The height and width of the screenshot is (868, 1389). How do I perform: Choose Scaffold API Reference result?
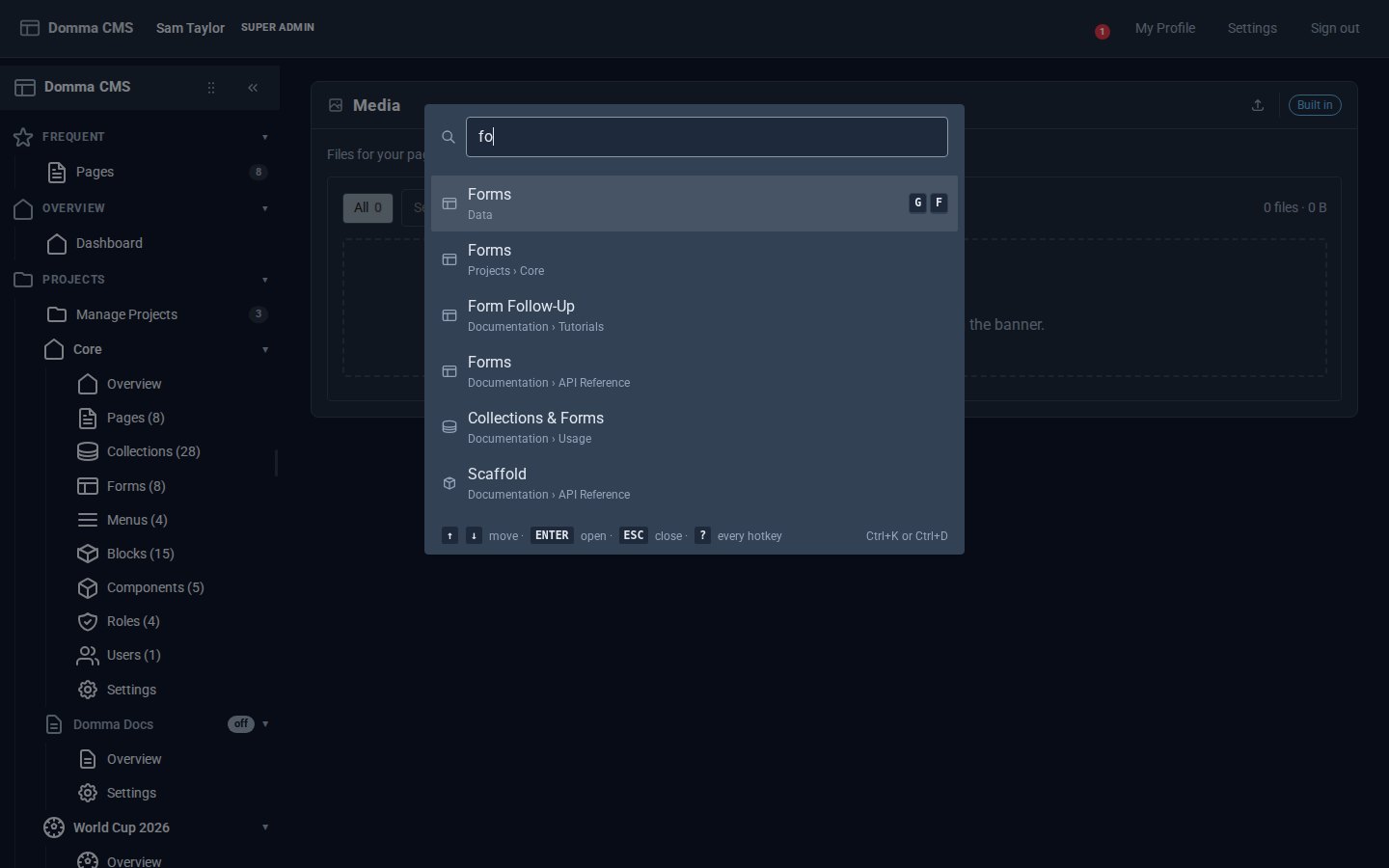pyautogui.click(x=694, y=483)
